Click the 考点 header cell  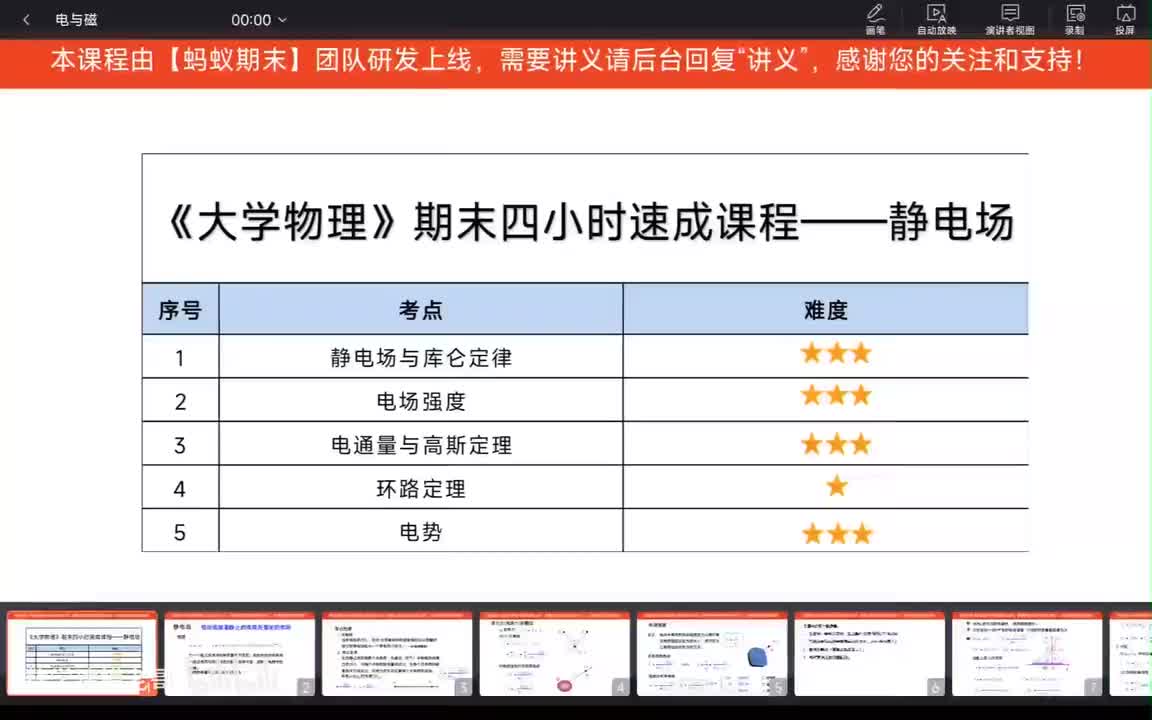(x=421, y=309)
